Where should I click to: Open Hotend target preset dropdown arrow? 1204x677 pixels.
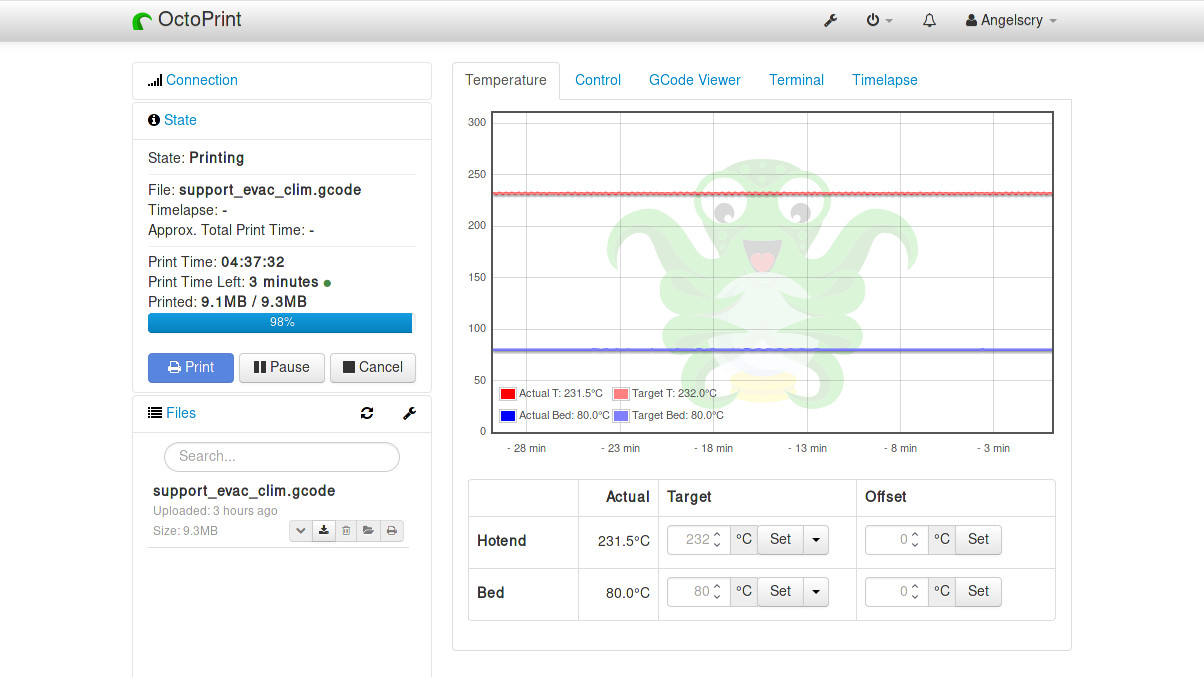tap(817, 540)
